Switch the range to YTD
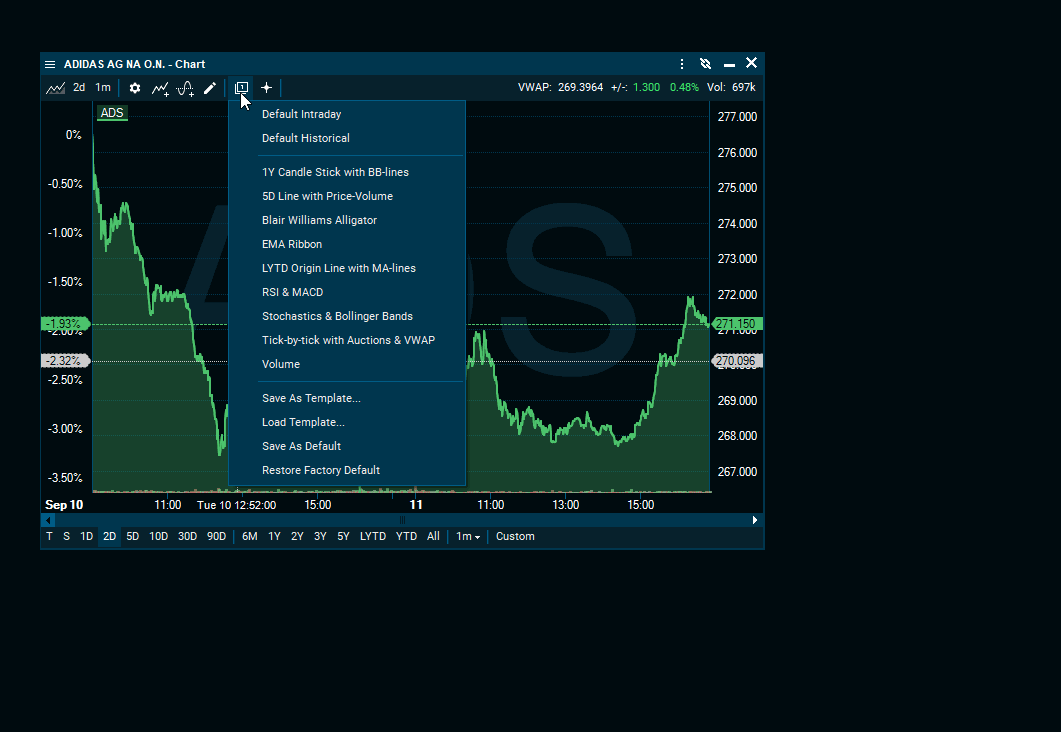 point(406,537)
